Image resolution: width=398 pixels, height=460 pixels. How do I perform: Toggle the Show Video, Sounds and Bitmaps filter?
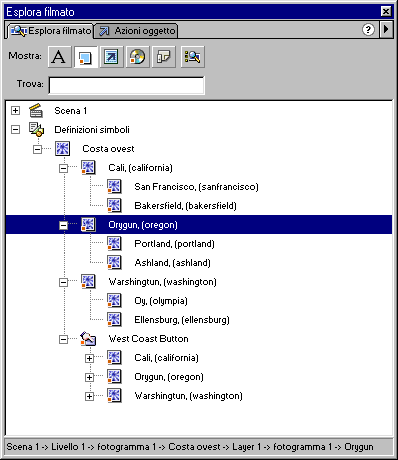click(137, 57)
